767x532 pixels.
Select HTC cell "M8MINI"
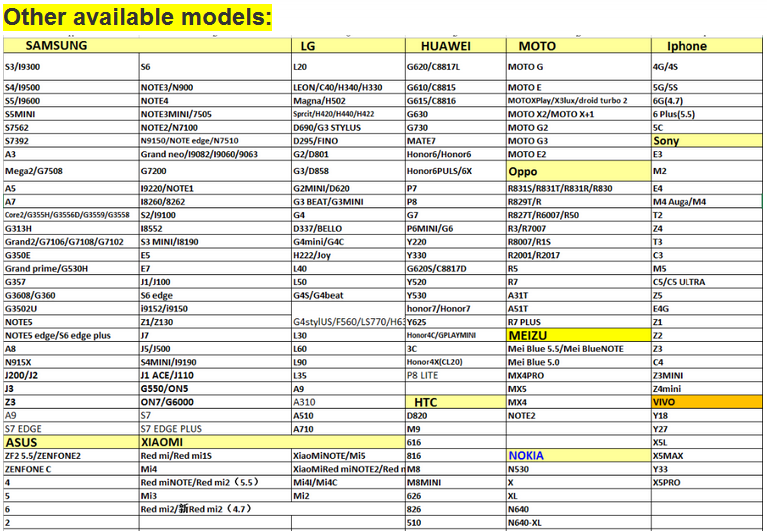click(456, 483)
